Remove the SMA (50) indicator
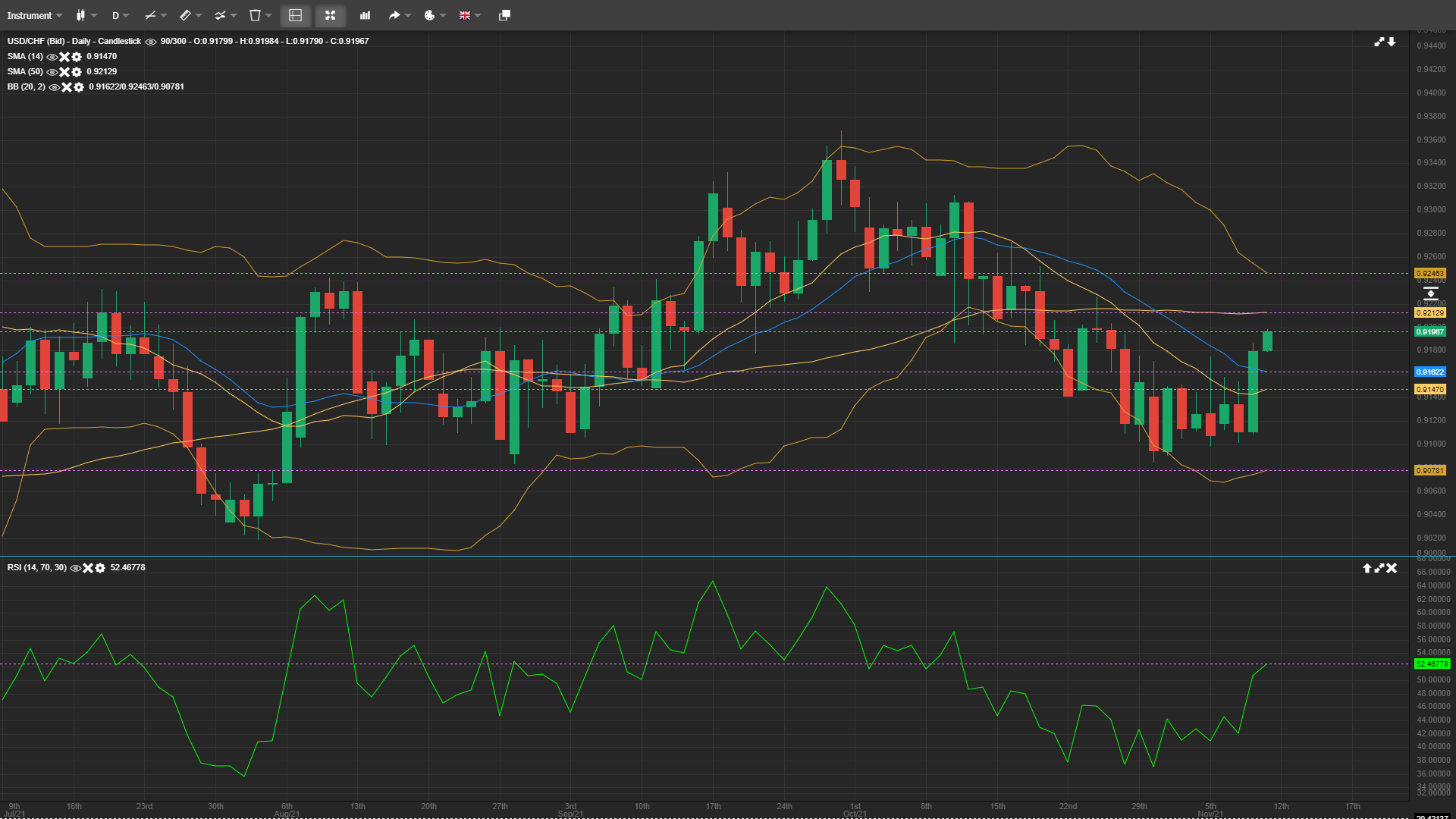The width and height of the screenshot is (1456, 819). pyautogui.click(x=64, y=72)
